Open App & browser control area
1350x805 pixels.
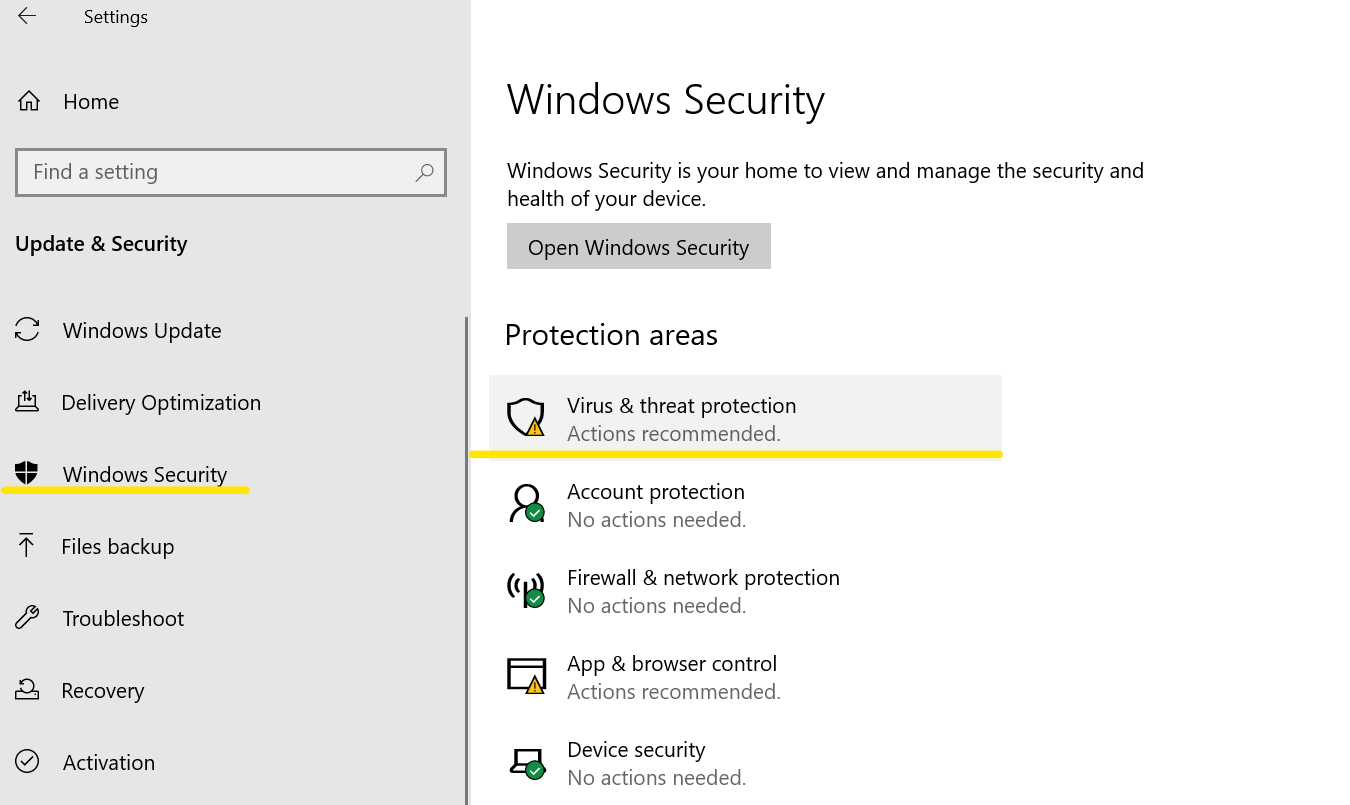[x=672, y=676]
